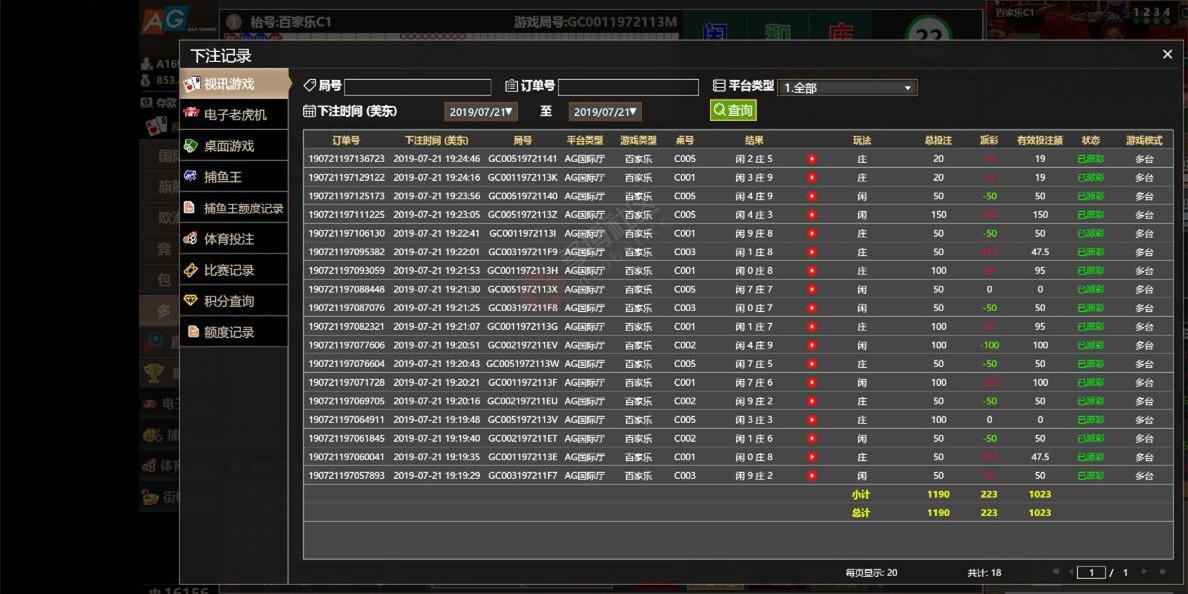Close the 下注记录 dialog

[1168, 54]
